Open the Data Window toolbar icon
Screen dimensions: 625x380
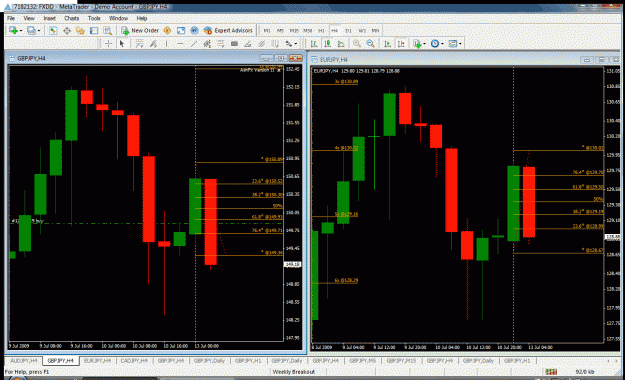click(x=67, y=30)
